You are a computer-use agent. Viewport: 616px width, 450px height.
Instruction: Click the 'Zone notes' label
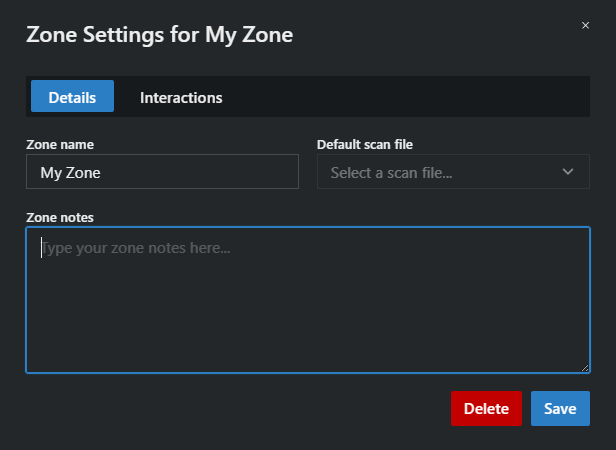point(62,217)
